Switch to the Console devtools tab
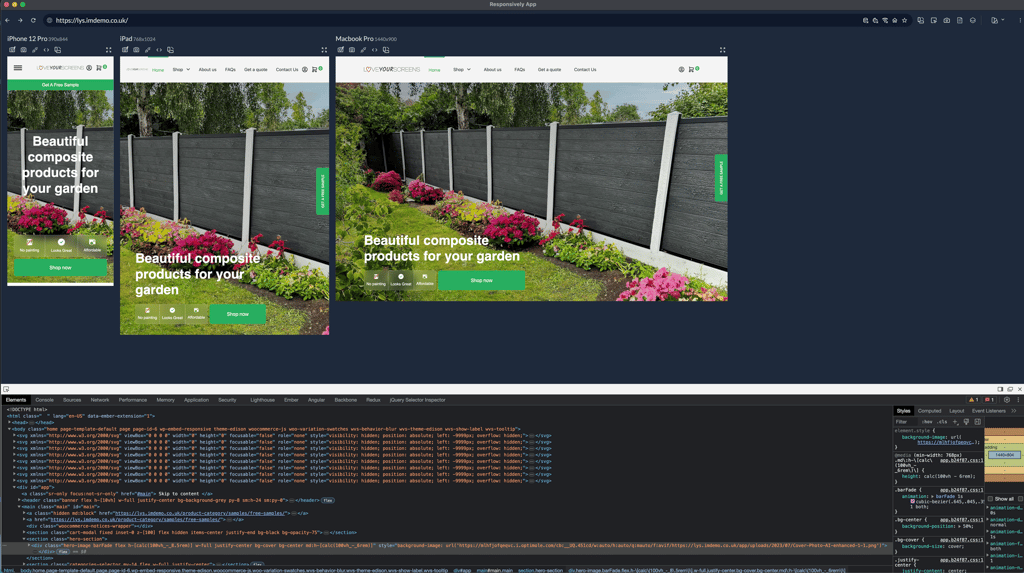 click(44, 400)
